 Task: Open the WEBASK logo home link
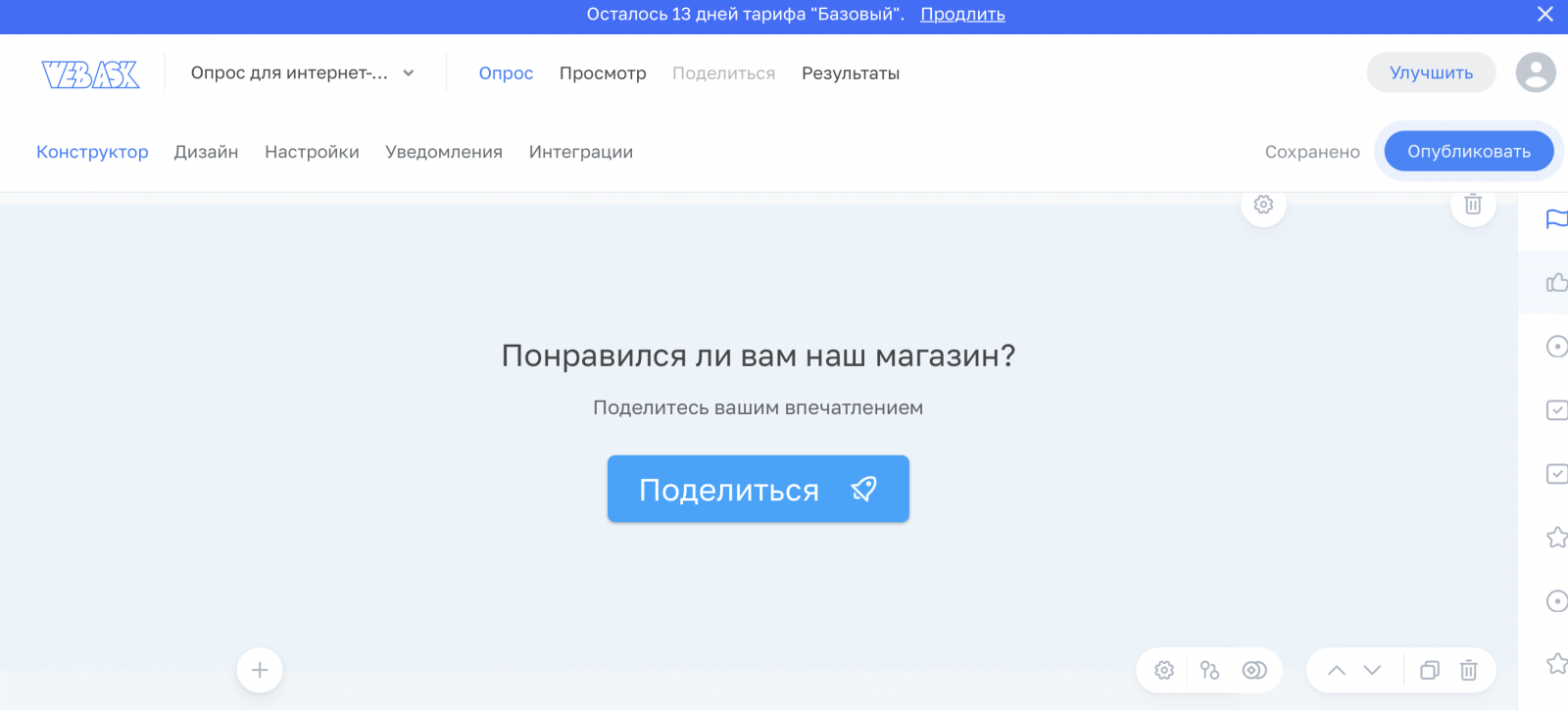point(90,73)
